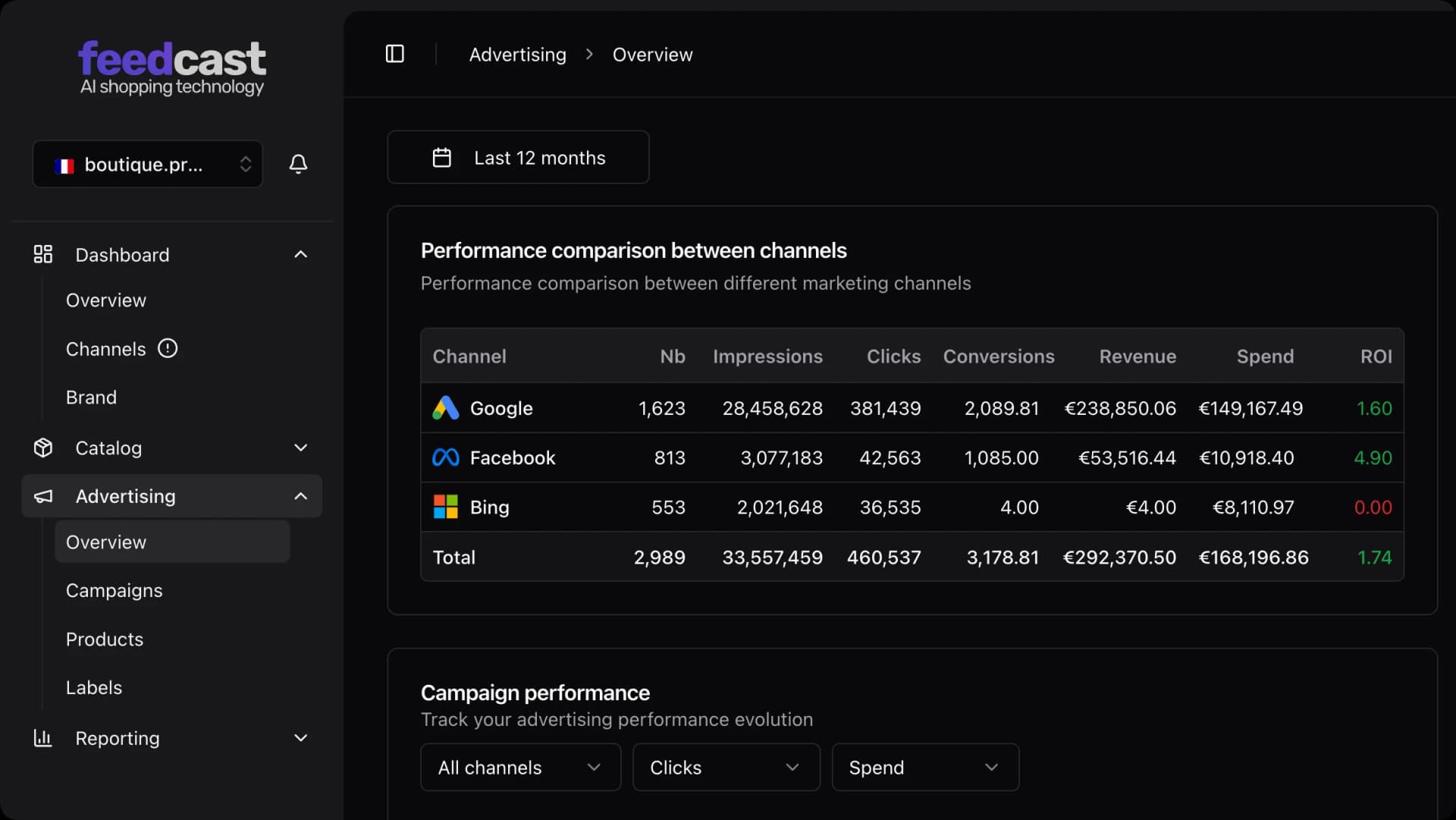The width and height of the screenshot is (1456, 820).
Task: Click breadcrumb chevron separator icon
Action: point(589,54)
